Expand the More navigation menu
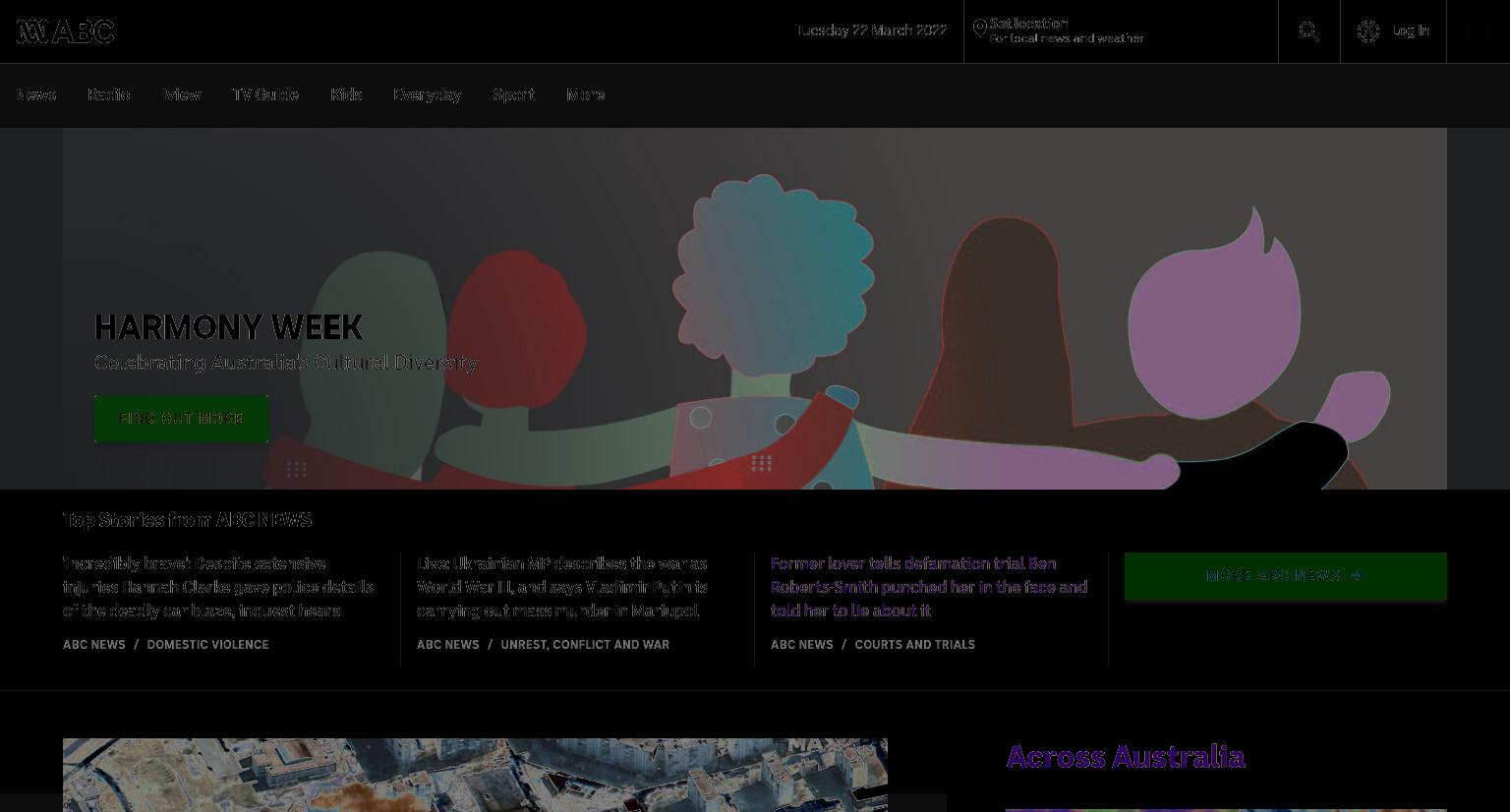 point(585,94)
